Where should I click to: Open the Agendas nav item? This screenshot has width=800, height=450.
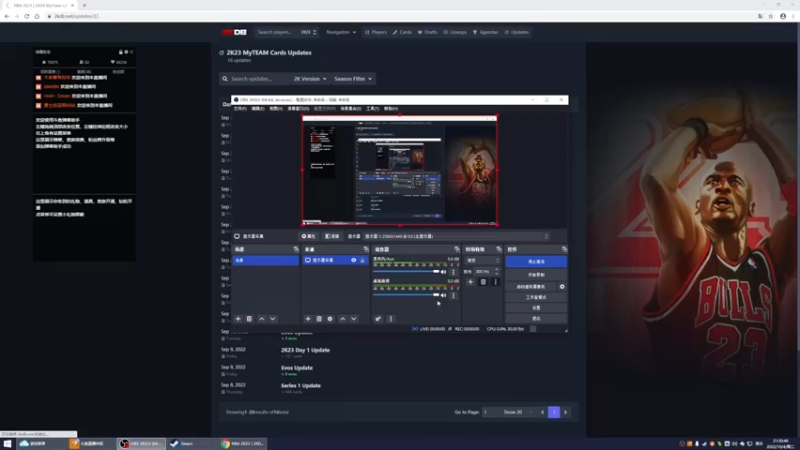[485, 32]
